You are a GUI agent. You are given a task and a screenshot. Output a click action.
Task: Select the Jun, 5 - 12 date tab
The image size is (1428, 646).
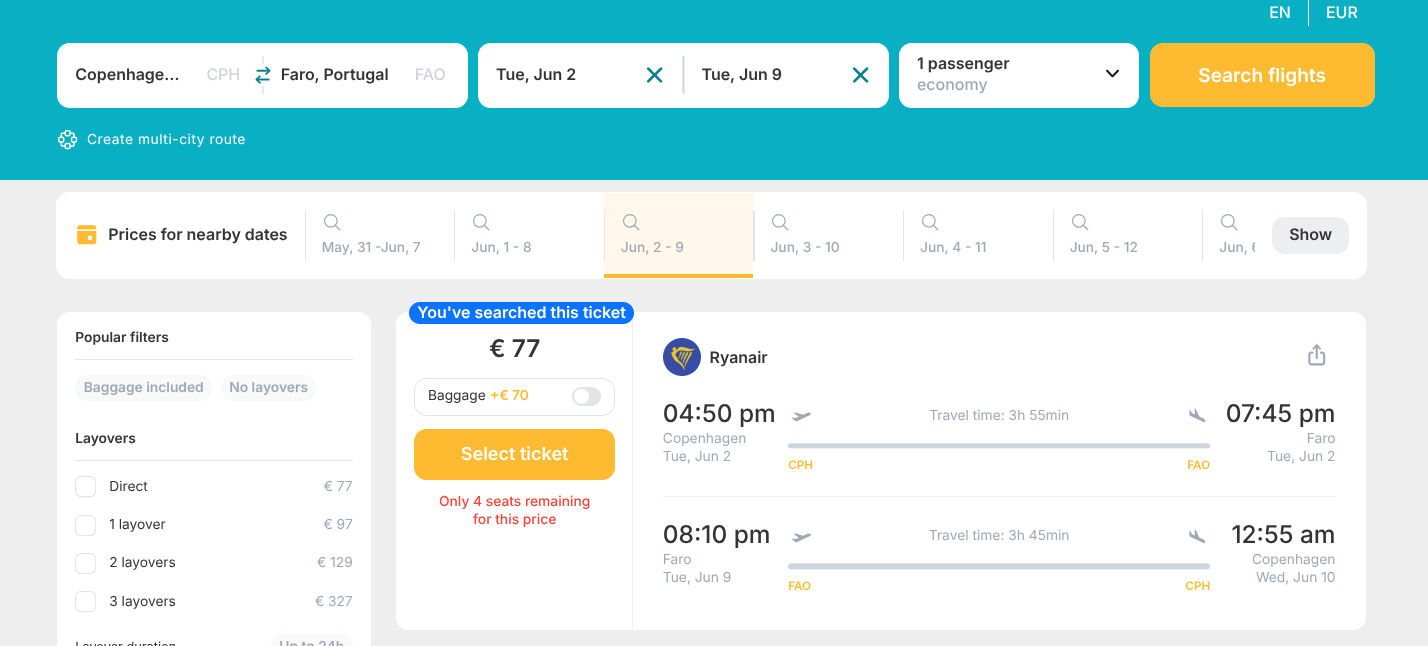point(1103,235)
